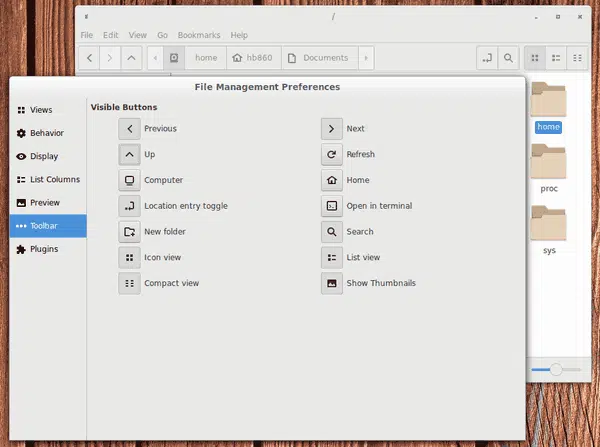Toggle the Show Thumbnails button icon

point(332,283)
